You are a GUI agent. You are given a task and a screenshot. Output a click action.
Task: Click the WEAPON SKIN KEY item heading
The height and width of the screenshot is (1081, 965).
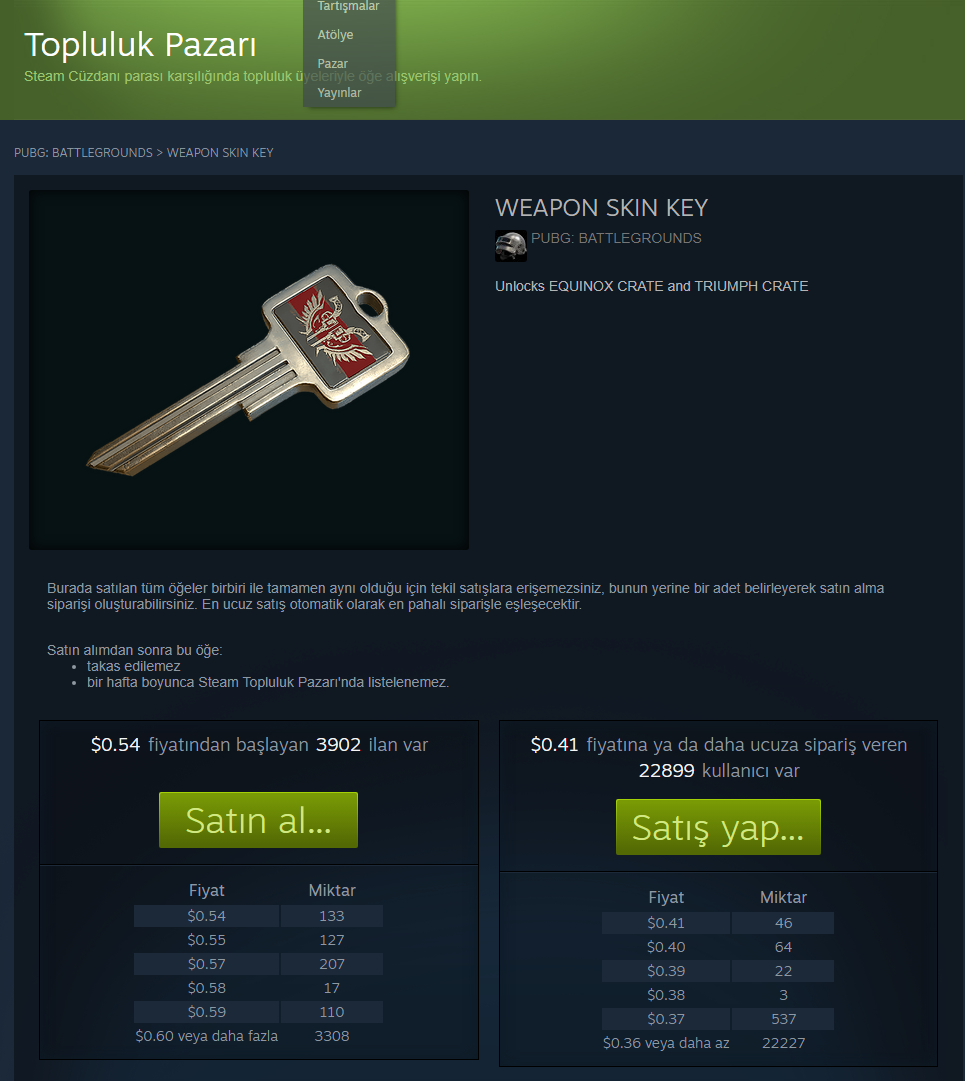(602, 208)
